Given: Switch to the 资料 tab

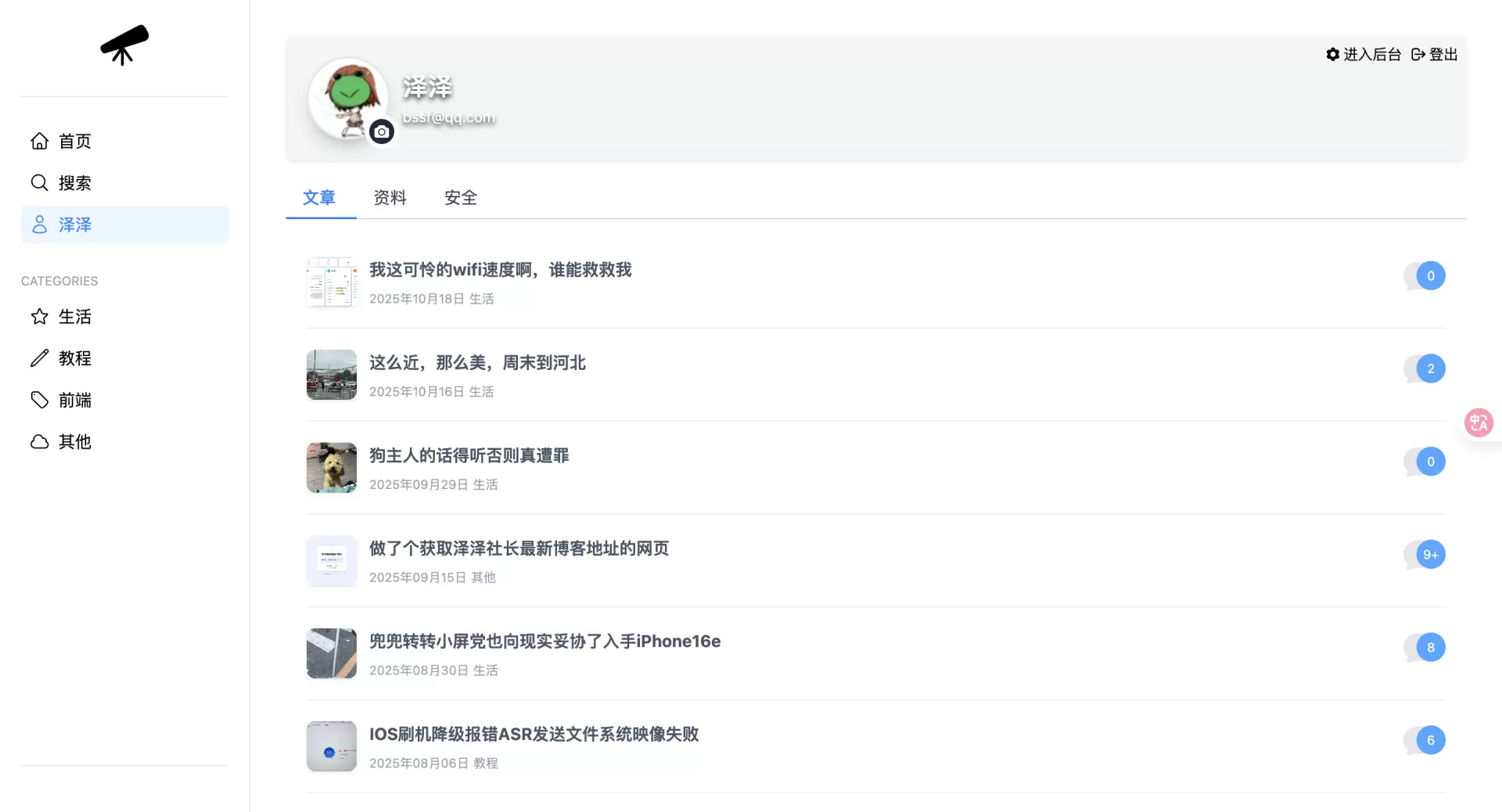Looking at the screenshot, I should [x=390, y=198].
